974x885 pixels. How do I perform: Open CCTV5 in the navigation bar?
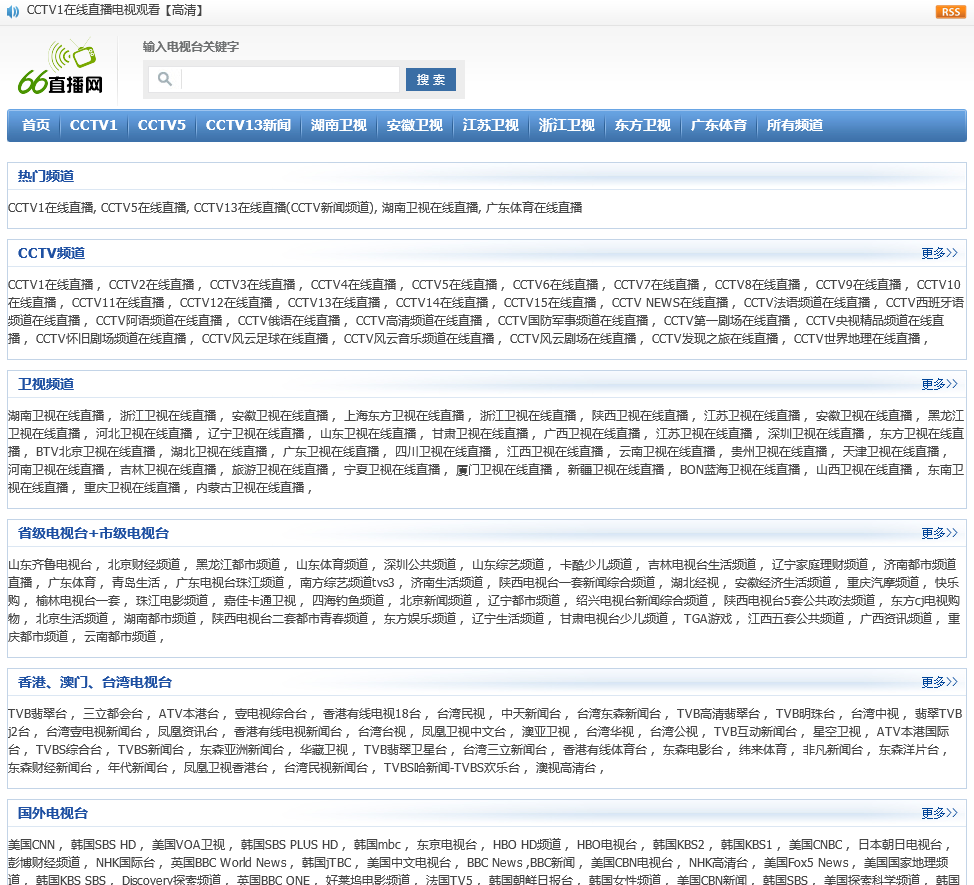pos(162,125)
